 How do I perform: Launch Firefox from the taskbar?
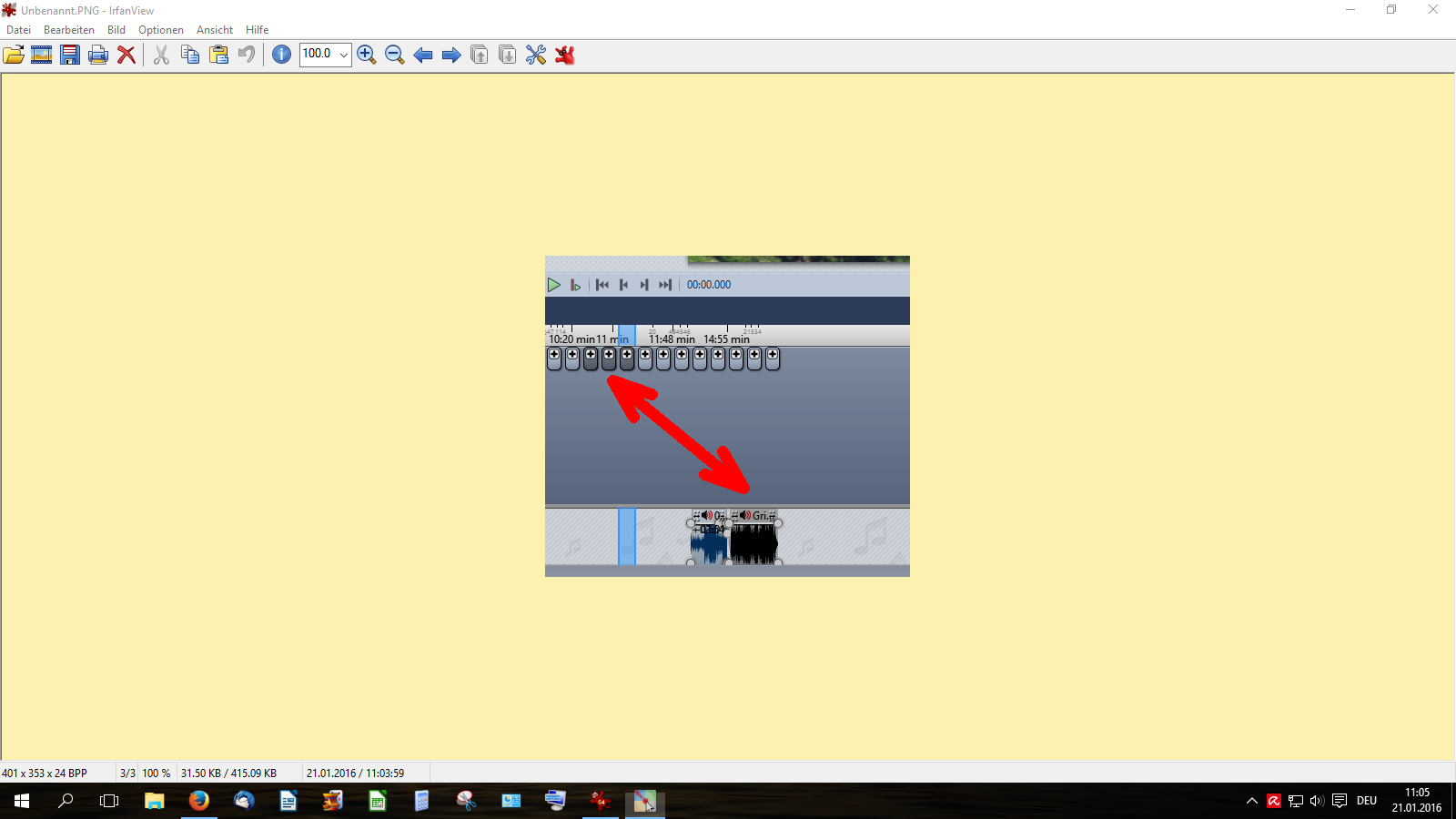click(198, 801)
